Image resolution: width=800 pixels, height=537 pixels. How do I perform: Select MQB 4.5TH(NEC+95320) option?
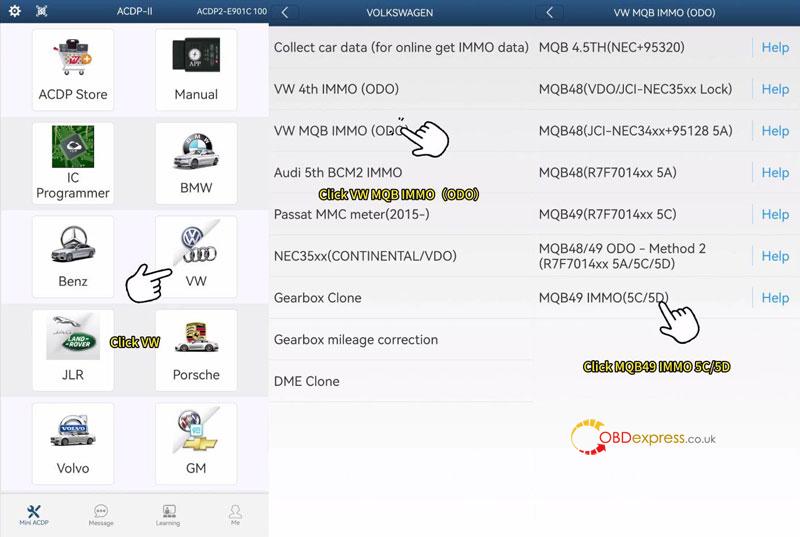click(x=643, y=47)
